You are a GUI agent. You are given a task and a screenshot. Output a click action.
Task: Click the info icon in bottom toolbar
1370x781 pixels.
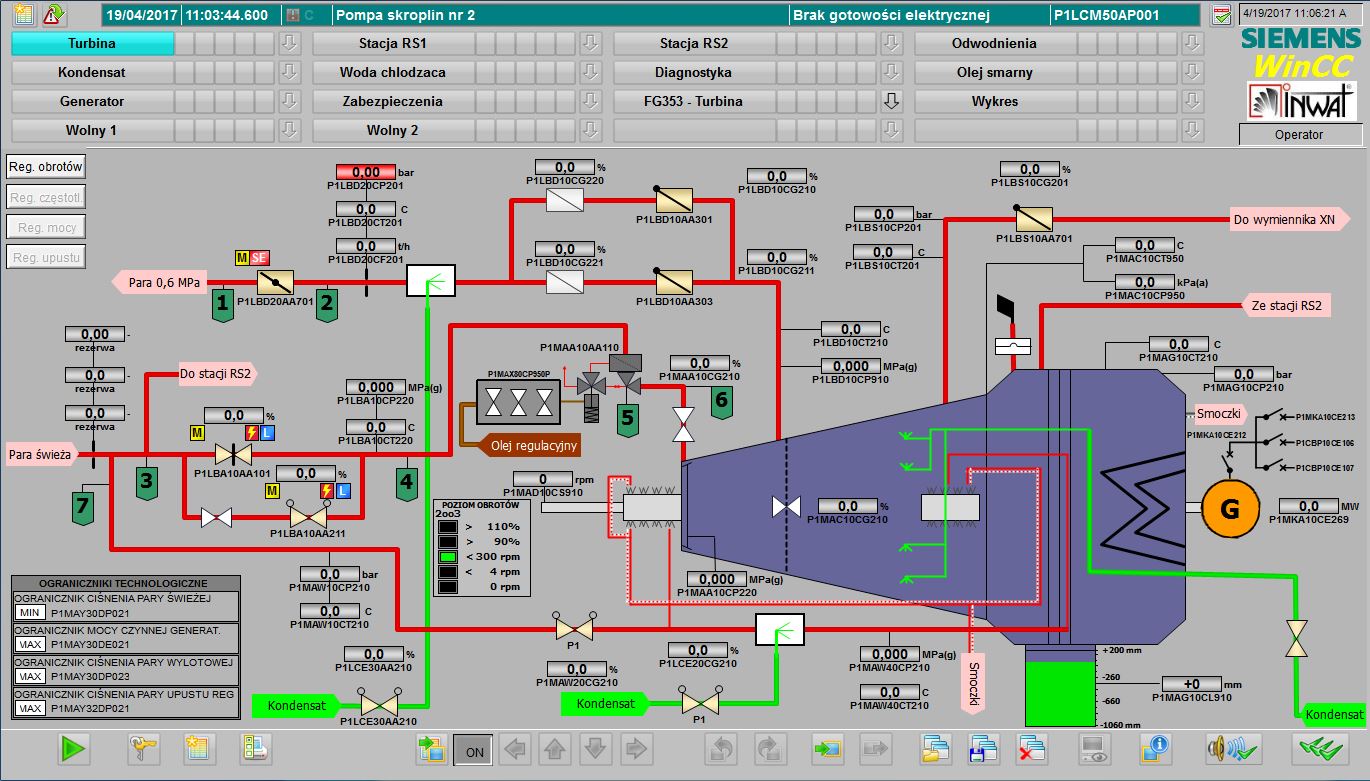pyautogui.click(x=1155, y=748)
